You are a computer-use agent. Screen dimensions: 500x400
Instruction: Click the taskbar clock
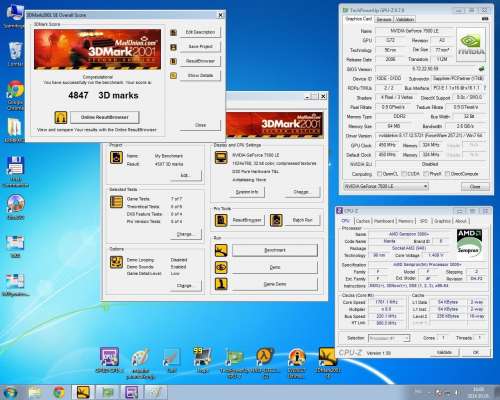pyautogui.click(x=479, y=392)
